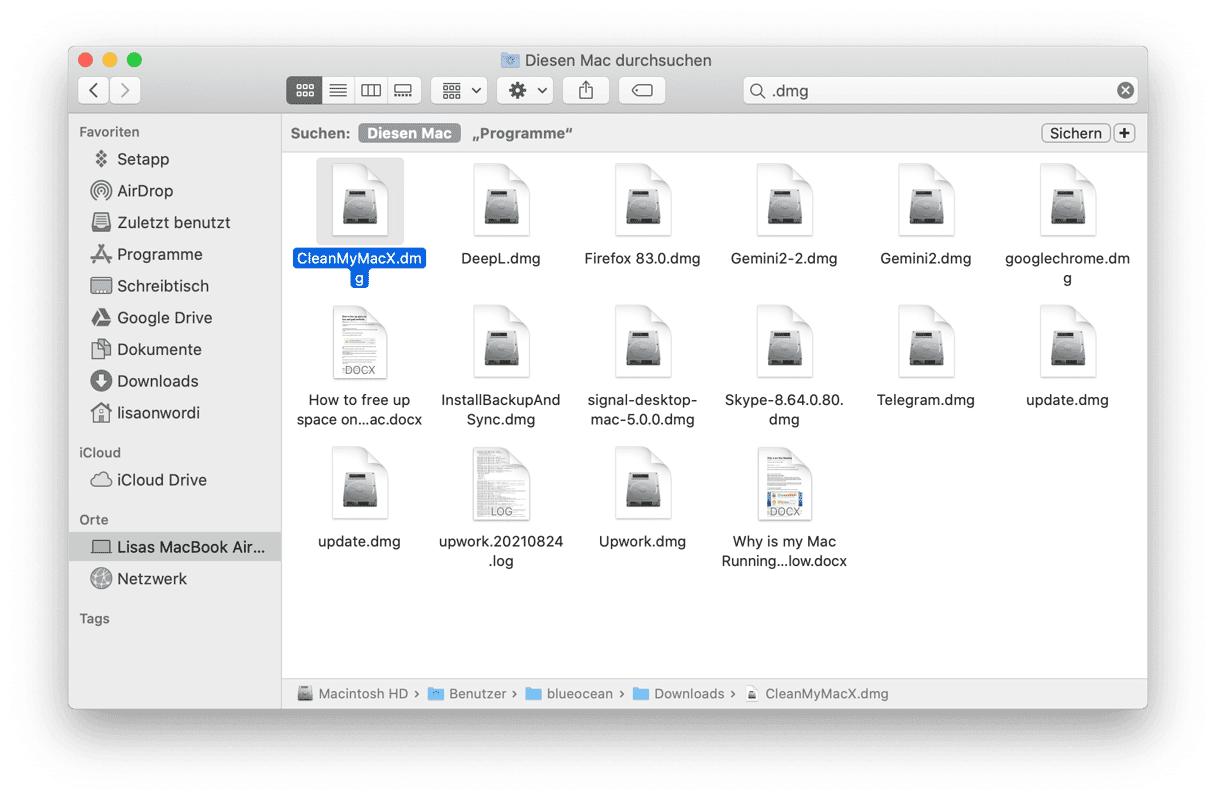Click the 'Firefox 83.0.dmg' file name
Image resolution: width=1216 pixels, height=799 pixels.
tap(643, 258)
